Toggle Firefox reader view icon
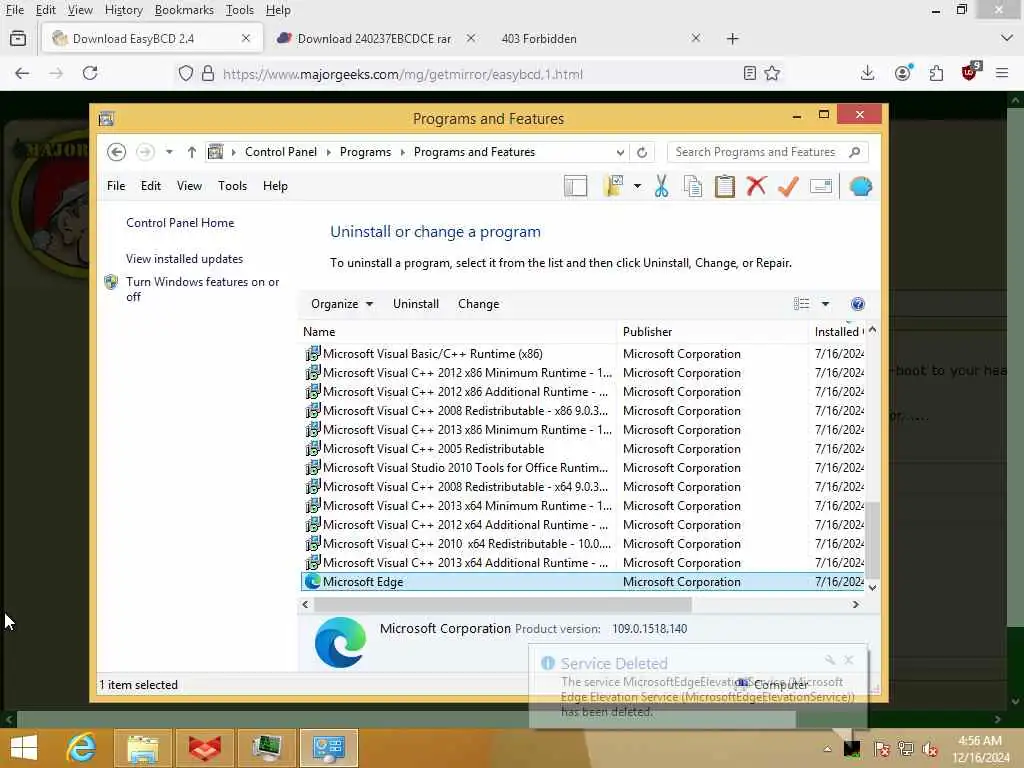This screenshot has height=768, width=1024. pos(750,73)
